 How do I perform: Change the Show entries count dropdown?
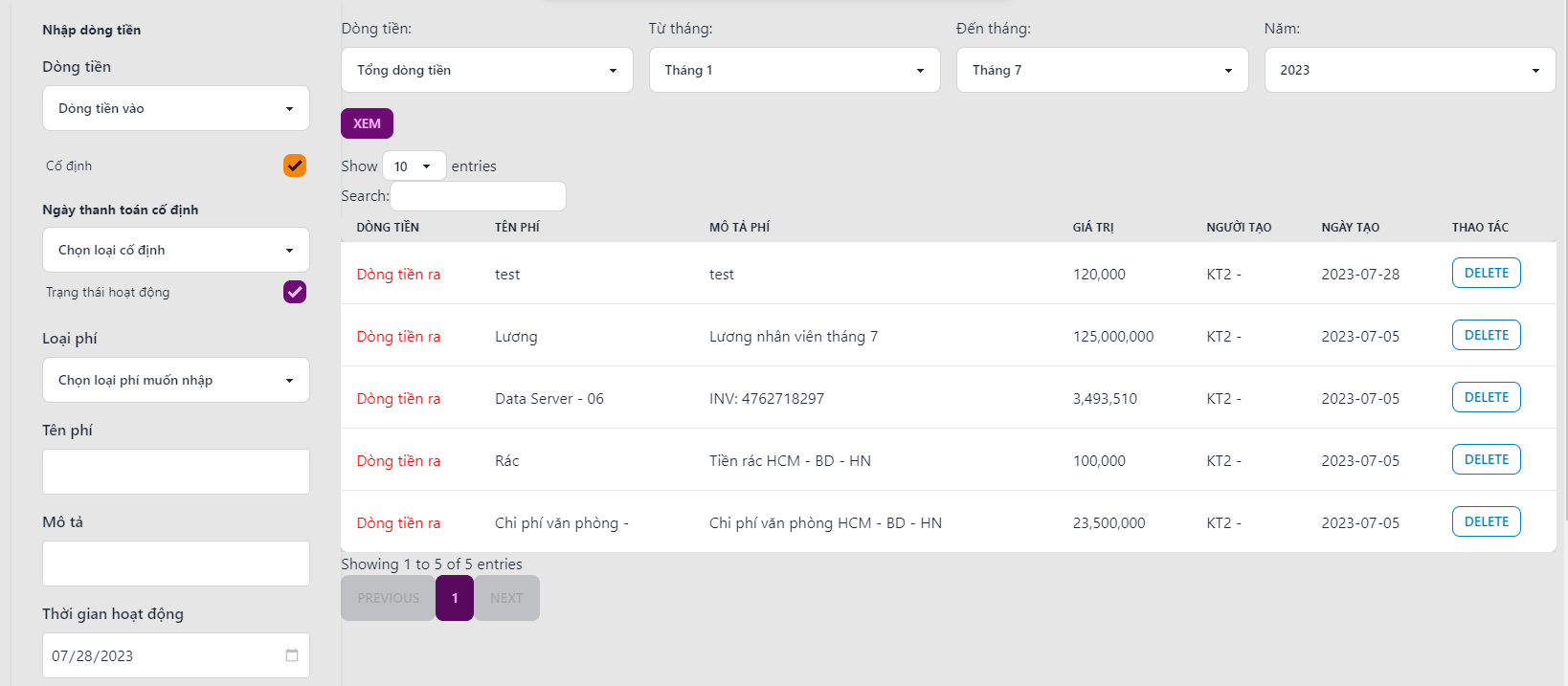pyautogui.click(x=414, y=166)
